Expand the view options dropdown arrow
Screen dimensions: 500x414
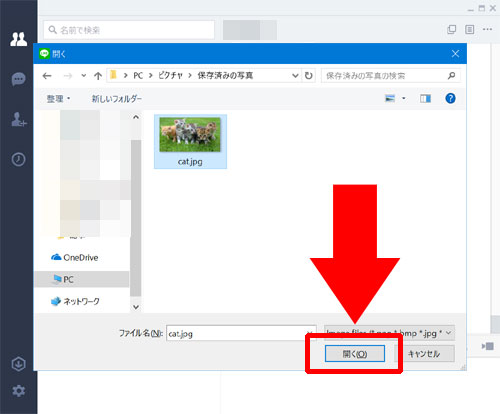[x=404, y=98]
